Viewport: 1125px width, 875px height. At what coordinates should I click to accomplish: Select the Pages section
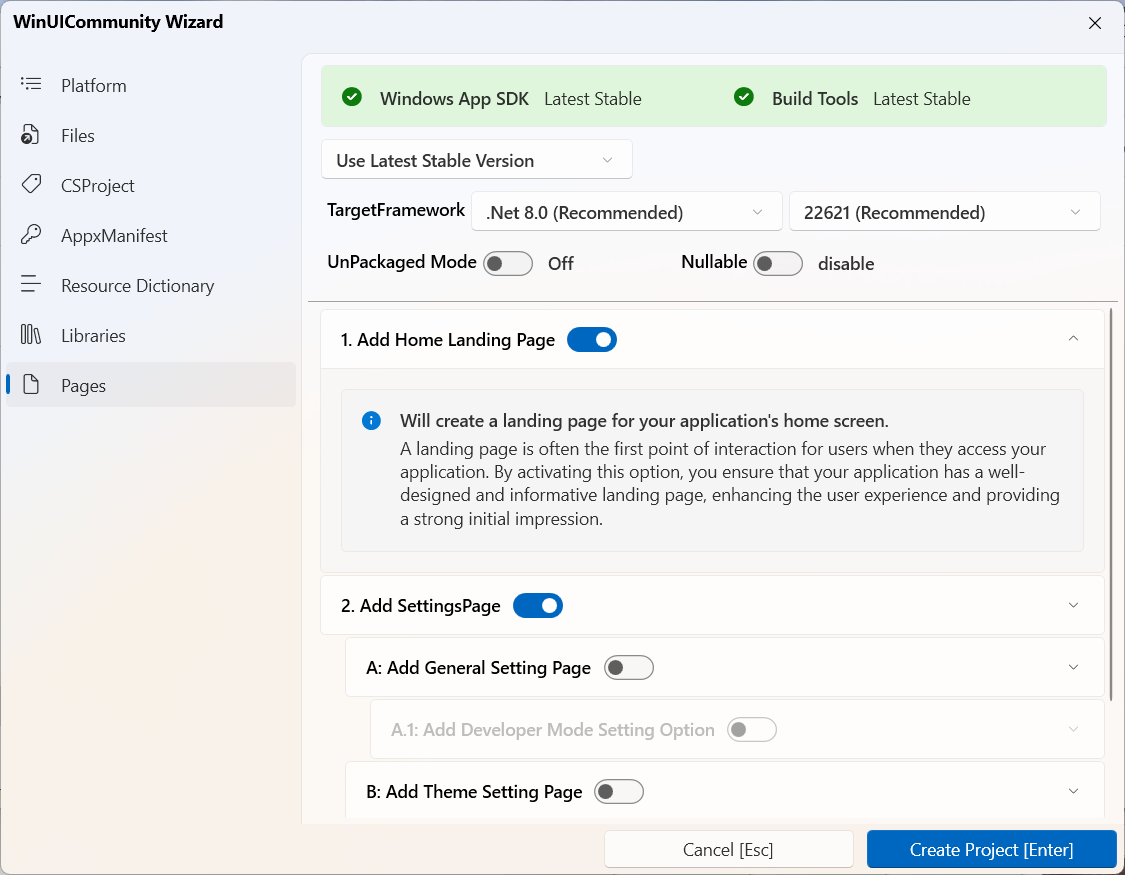[151, 385]
